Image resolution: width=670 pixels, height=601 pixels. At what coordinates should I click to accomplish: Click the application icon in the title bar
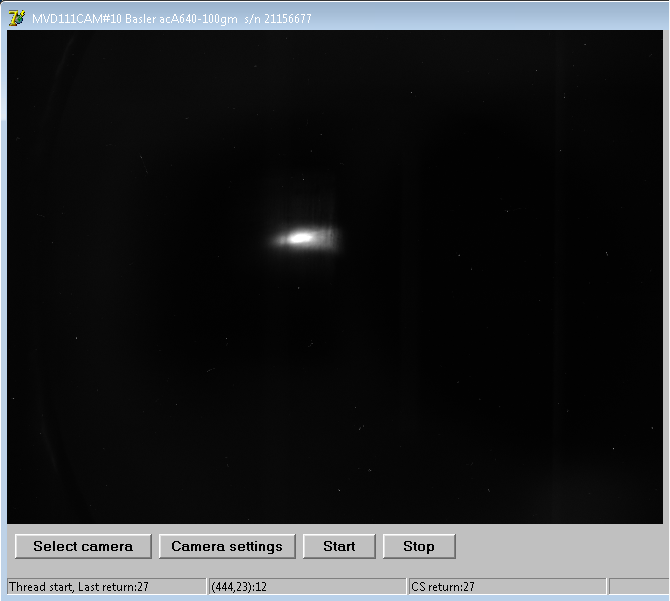pyautogui.click(x=16, y=17)
